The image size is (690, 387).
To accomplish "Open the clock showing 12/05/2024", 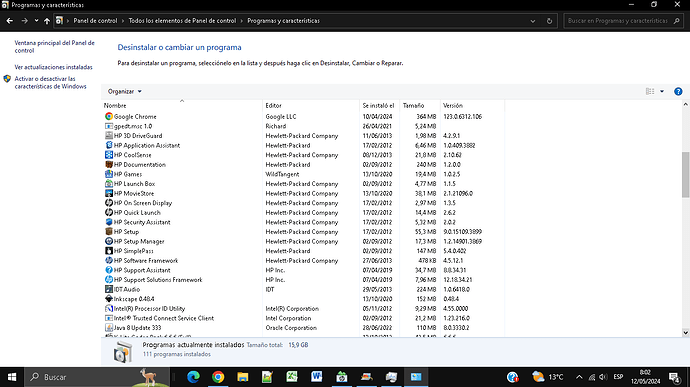I will 645,377.
